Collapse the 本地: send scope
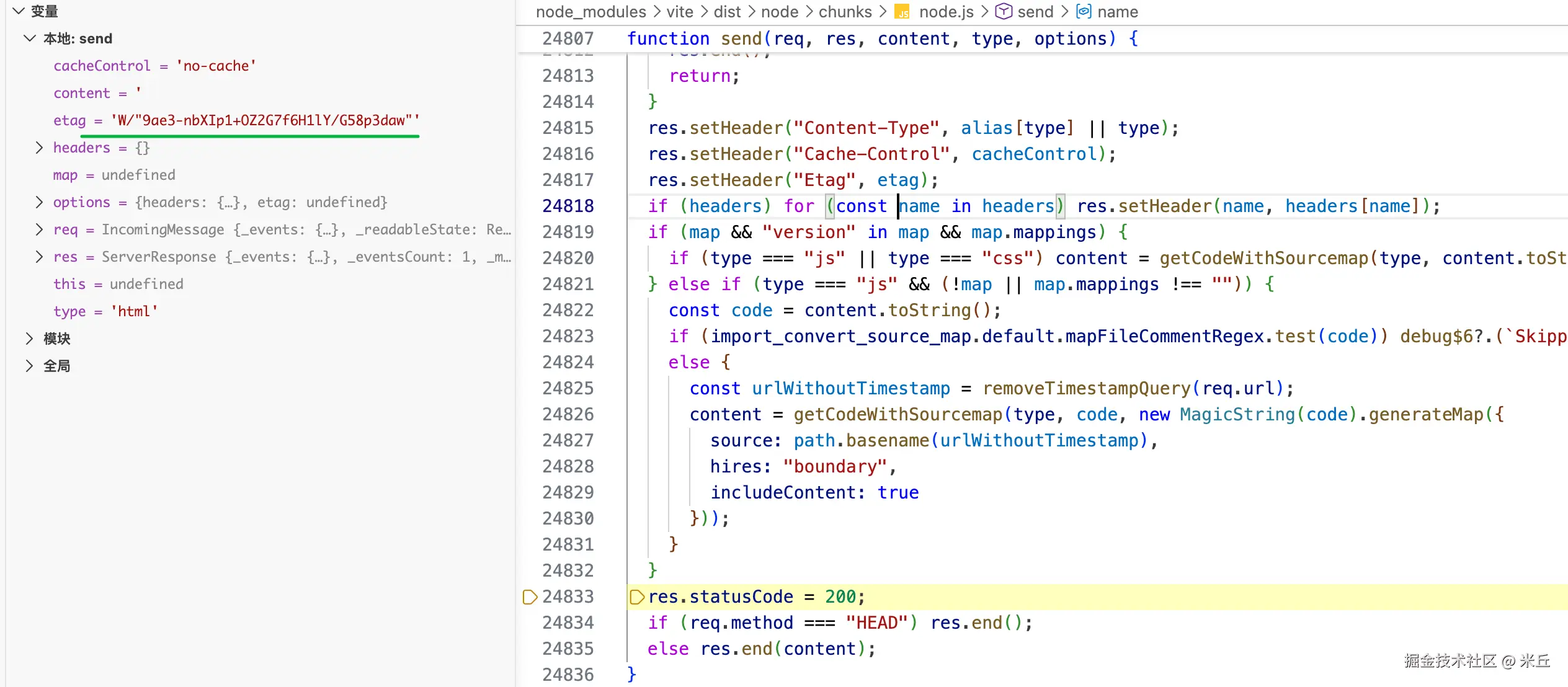The width and height of the screenshot is (1568, 687). 29,38
